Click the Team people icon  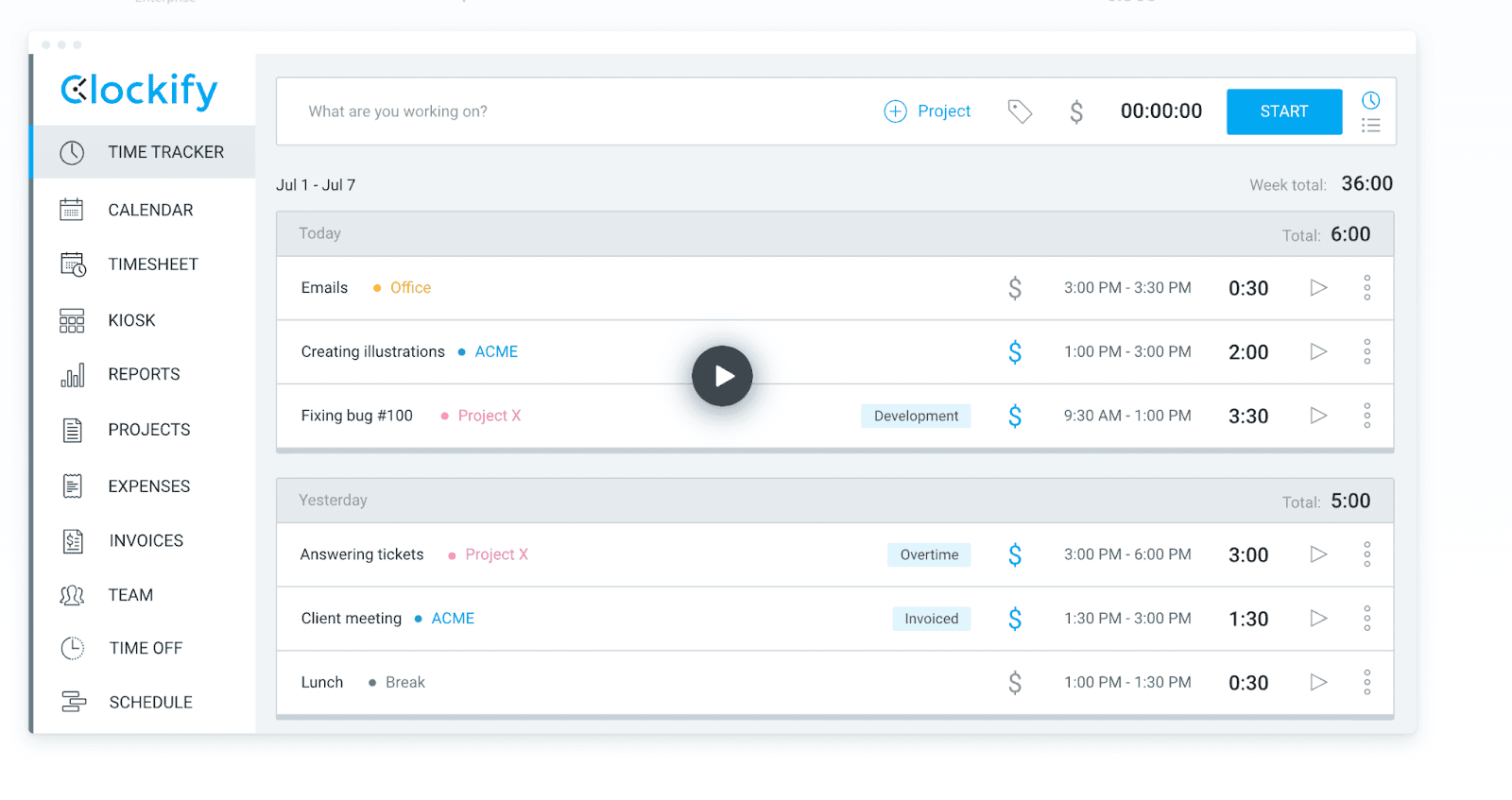(72, 595)
